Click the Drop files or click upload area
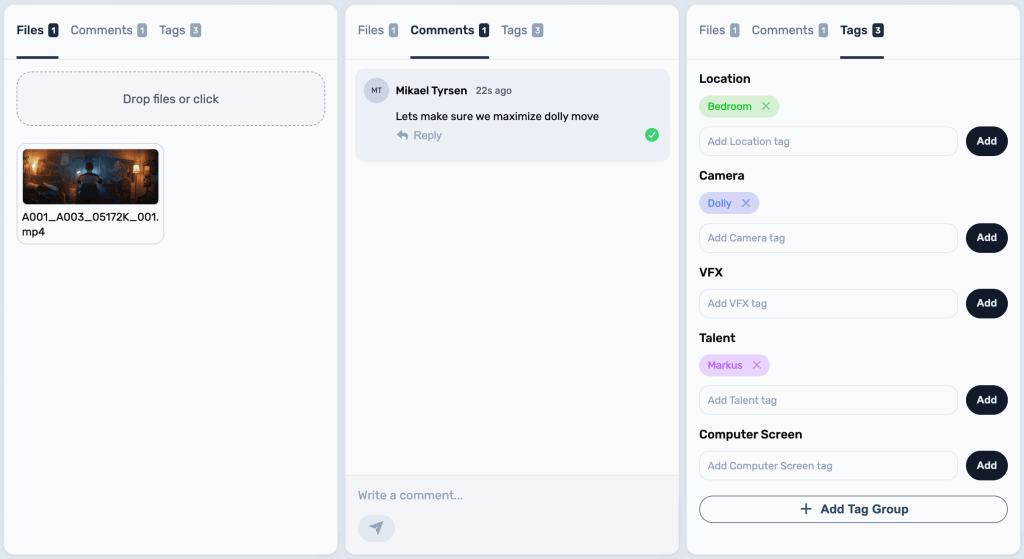The image size is (1024, 559). pos(171,99)
